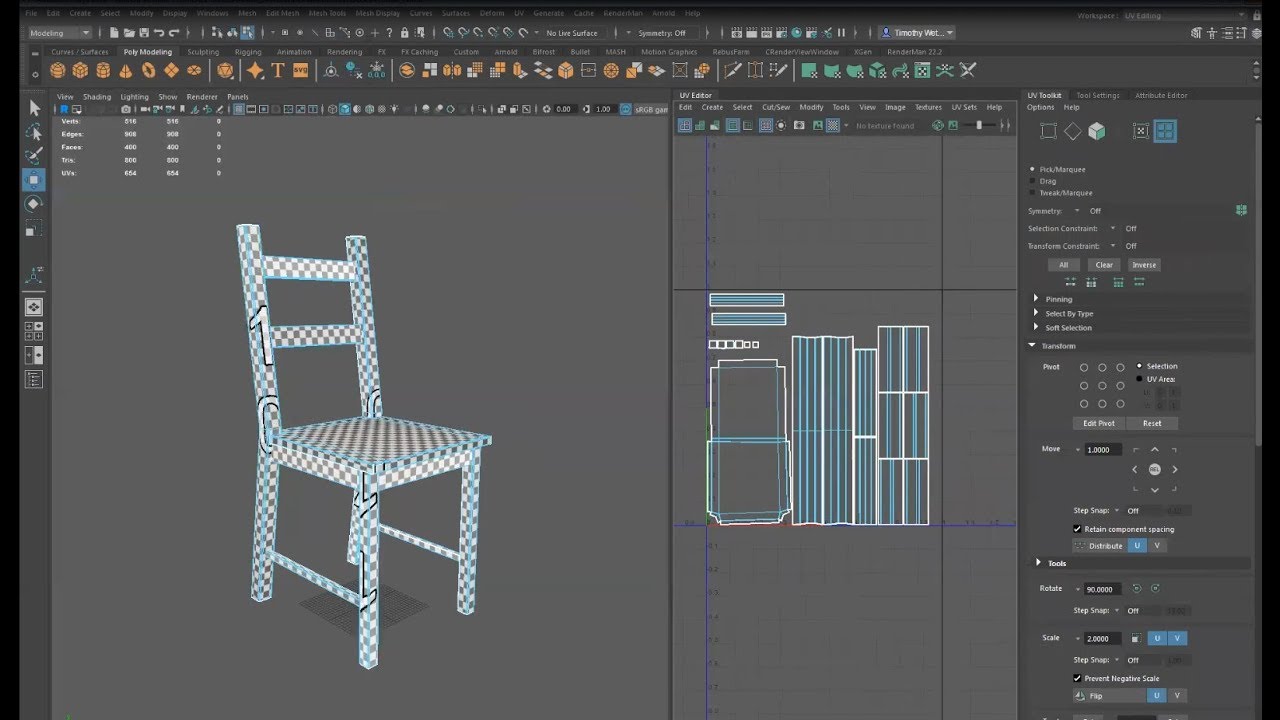Open the Transform Constraint dropdown
This screenshot has height=720, width=1280.
pos(1112,246)
